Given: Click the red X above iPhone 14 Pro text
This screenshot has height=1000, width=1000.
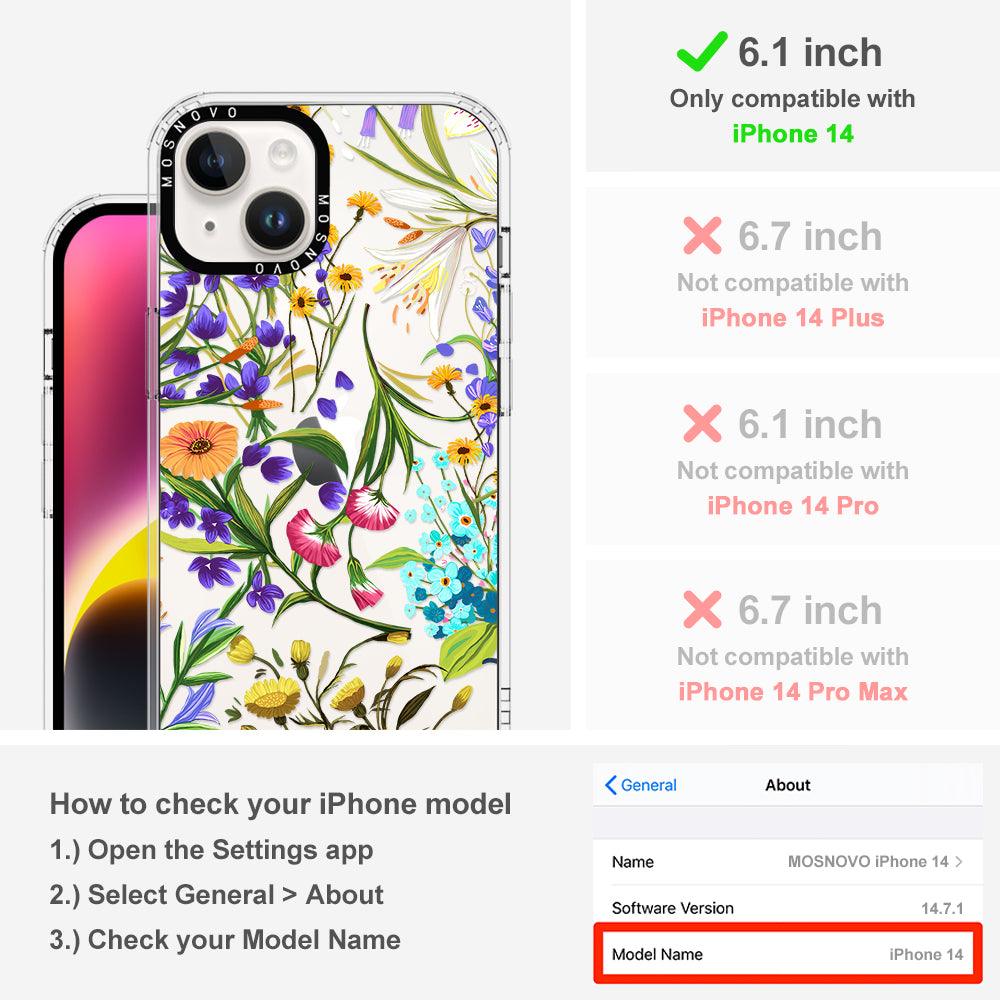Looking at the screenshot, I should click(x=702, y=423).
